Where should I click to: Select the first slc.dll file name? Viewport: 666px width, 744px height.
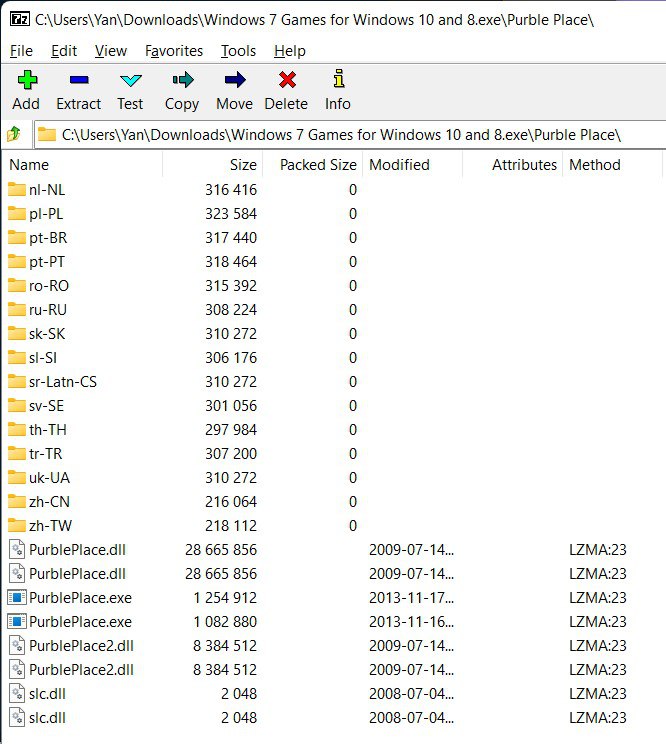coord(47,694)
